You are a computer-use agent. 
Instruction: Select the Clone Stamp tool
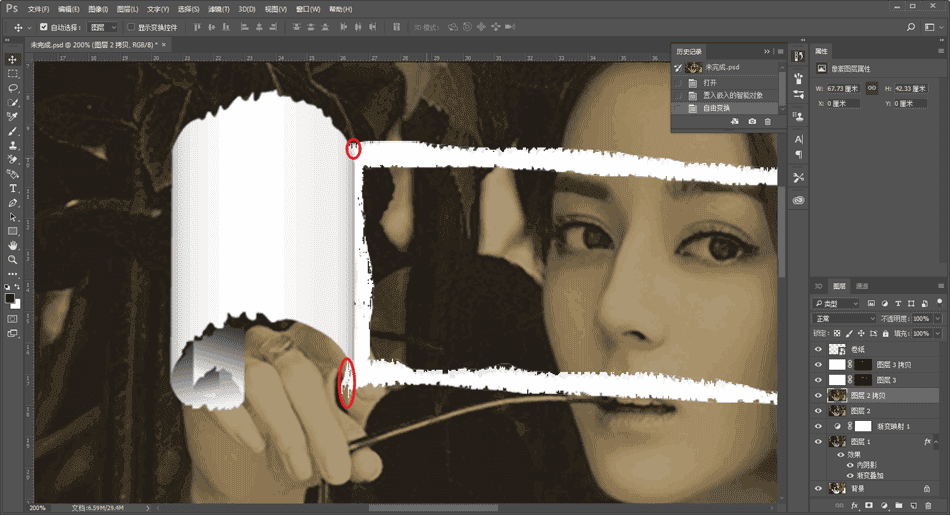[13, 145]
